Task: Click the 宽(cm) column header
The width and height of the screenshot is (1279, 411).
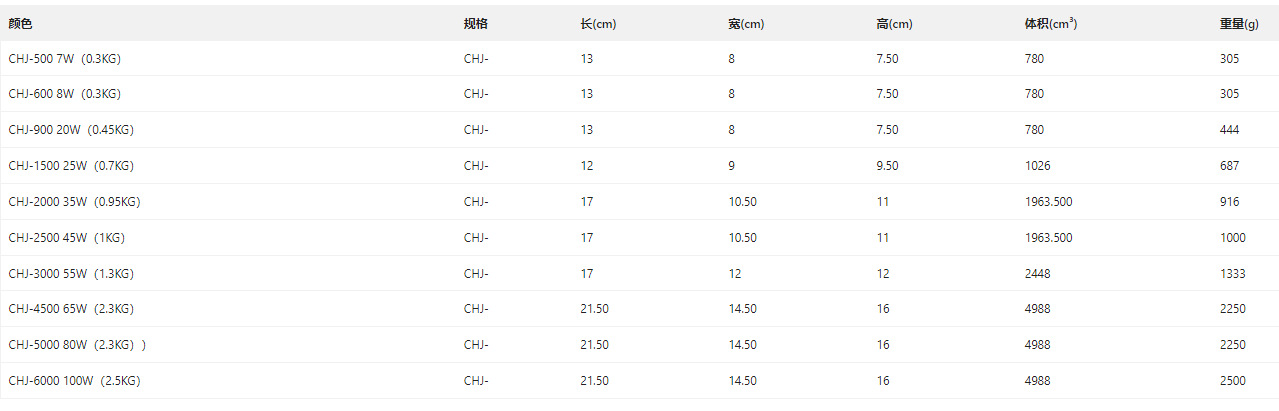Action: point(746,24)
